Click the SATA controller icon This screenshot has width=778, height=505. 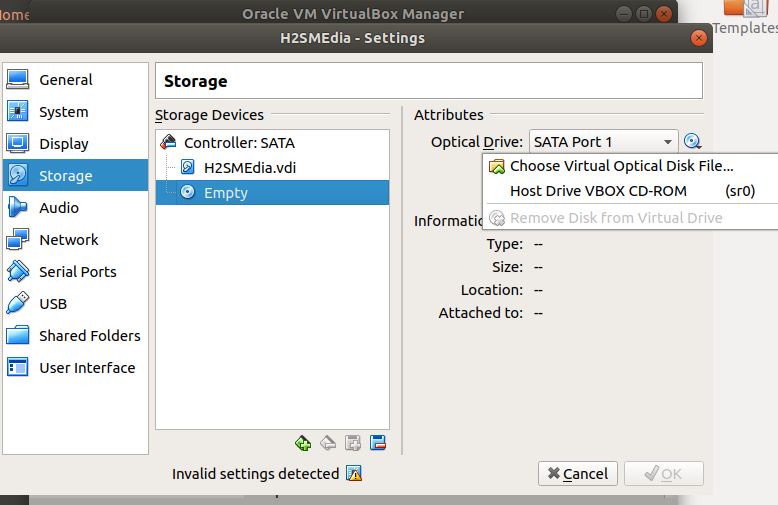point(169,142)
